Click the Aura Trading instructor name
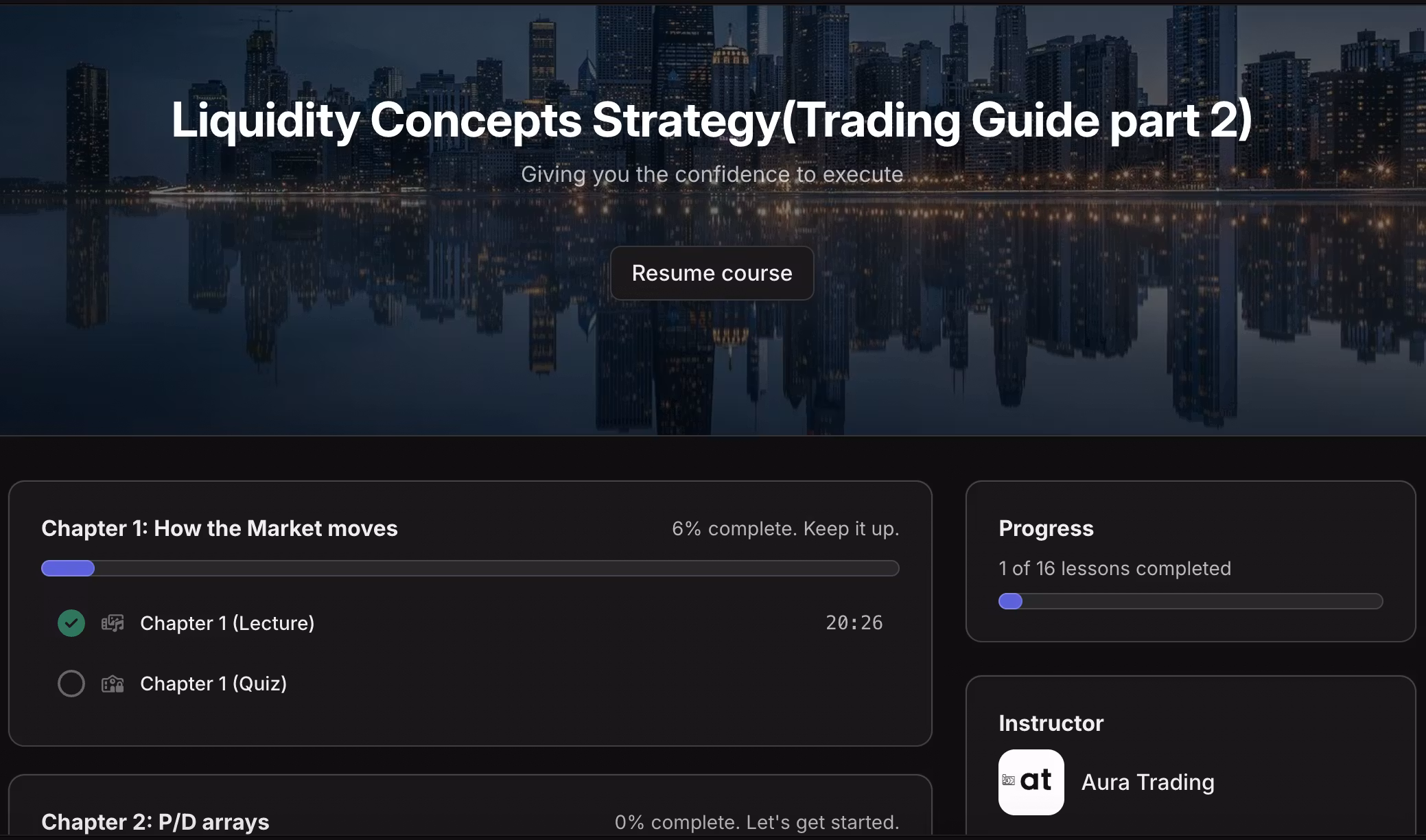Viewport: 1426px width, 840px height. point(1148,782)
